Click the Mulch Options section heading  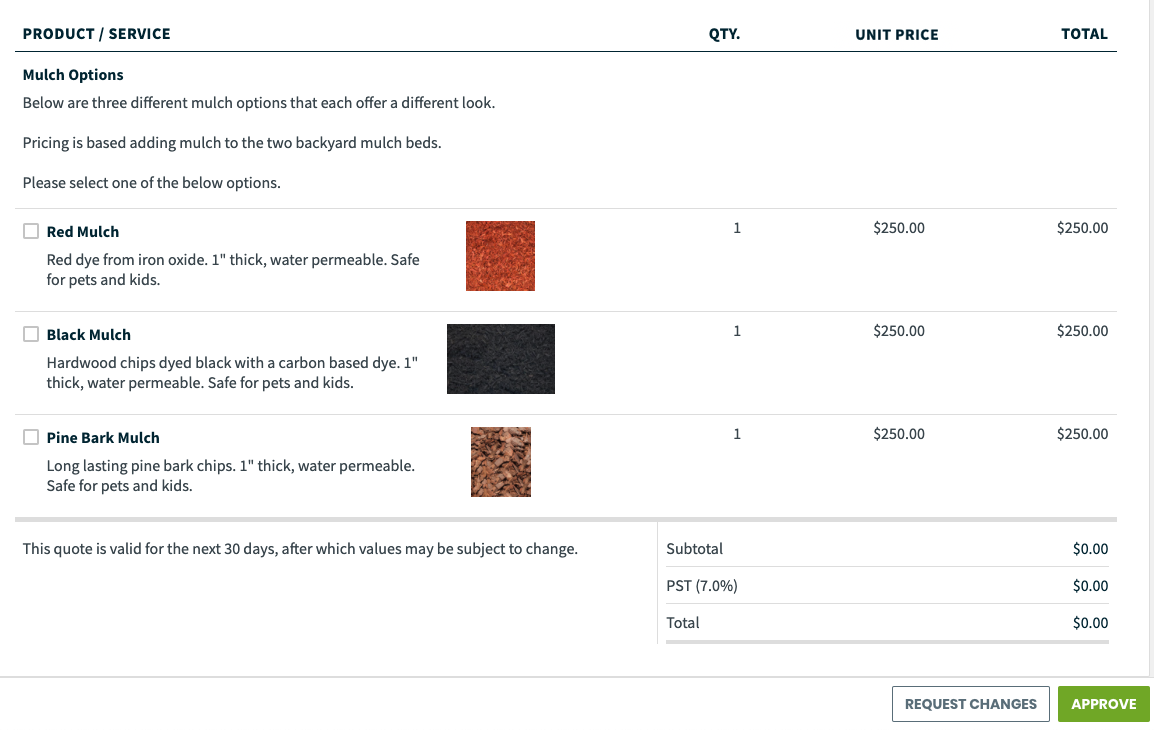point(73,74)
